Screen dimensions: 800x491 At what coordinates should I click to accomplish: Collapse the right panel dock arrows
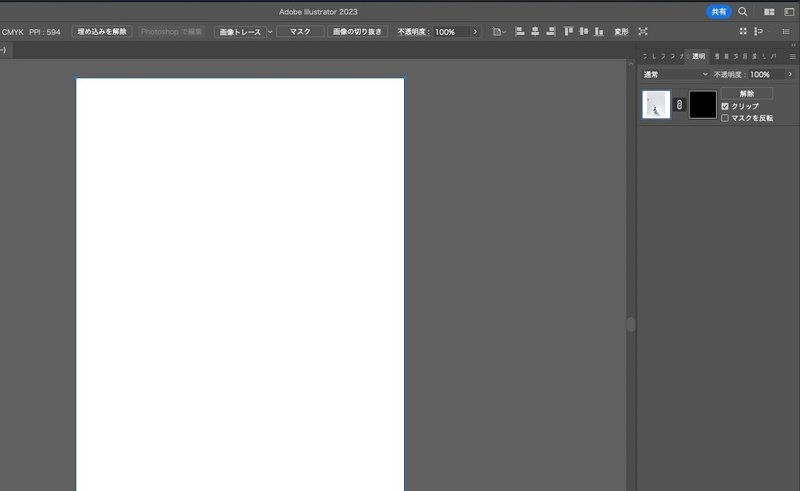pos(793,45)
